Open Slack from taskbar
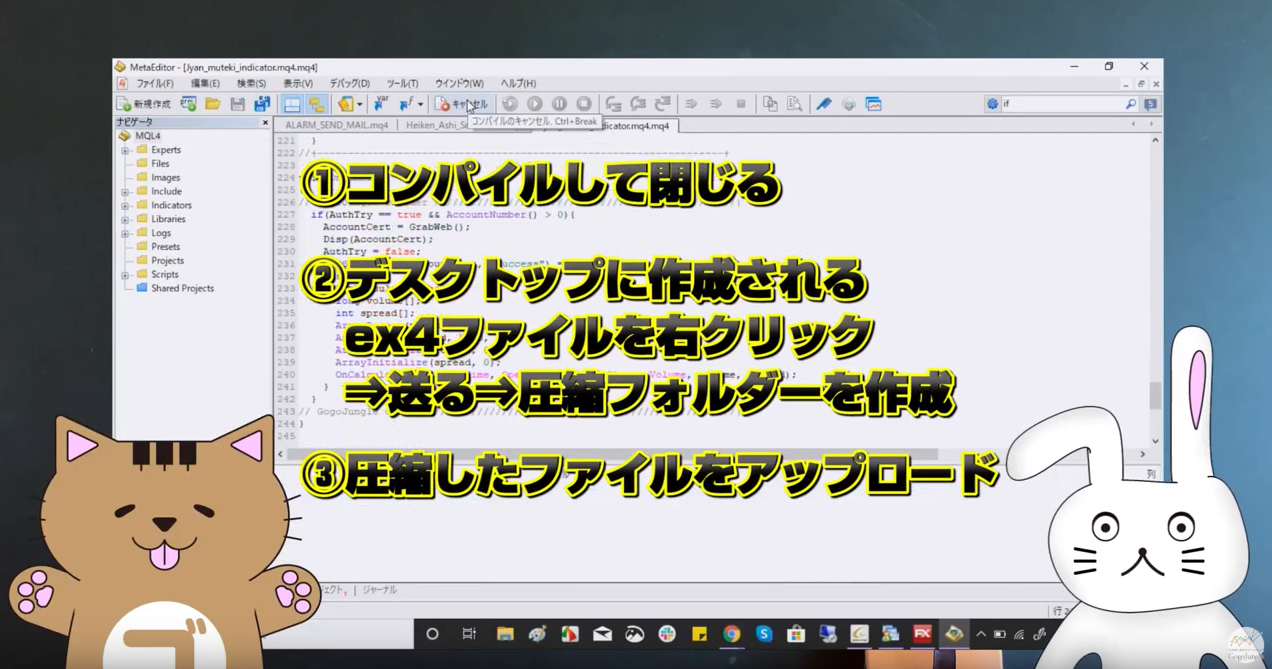This screenshot has width=1272, height=669. (667, 634)
